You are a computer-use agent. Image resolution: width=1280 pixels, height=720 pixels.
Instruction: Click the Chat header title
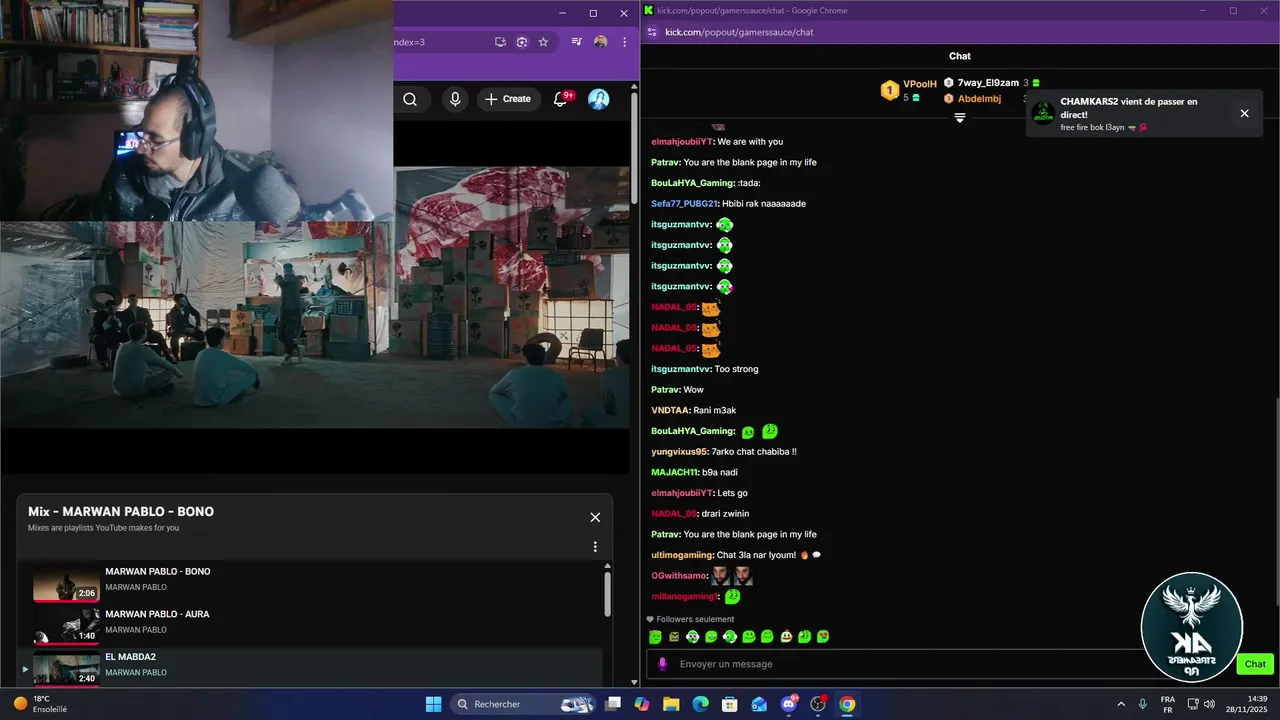point(960,56)
